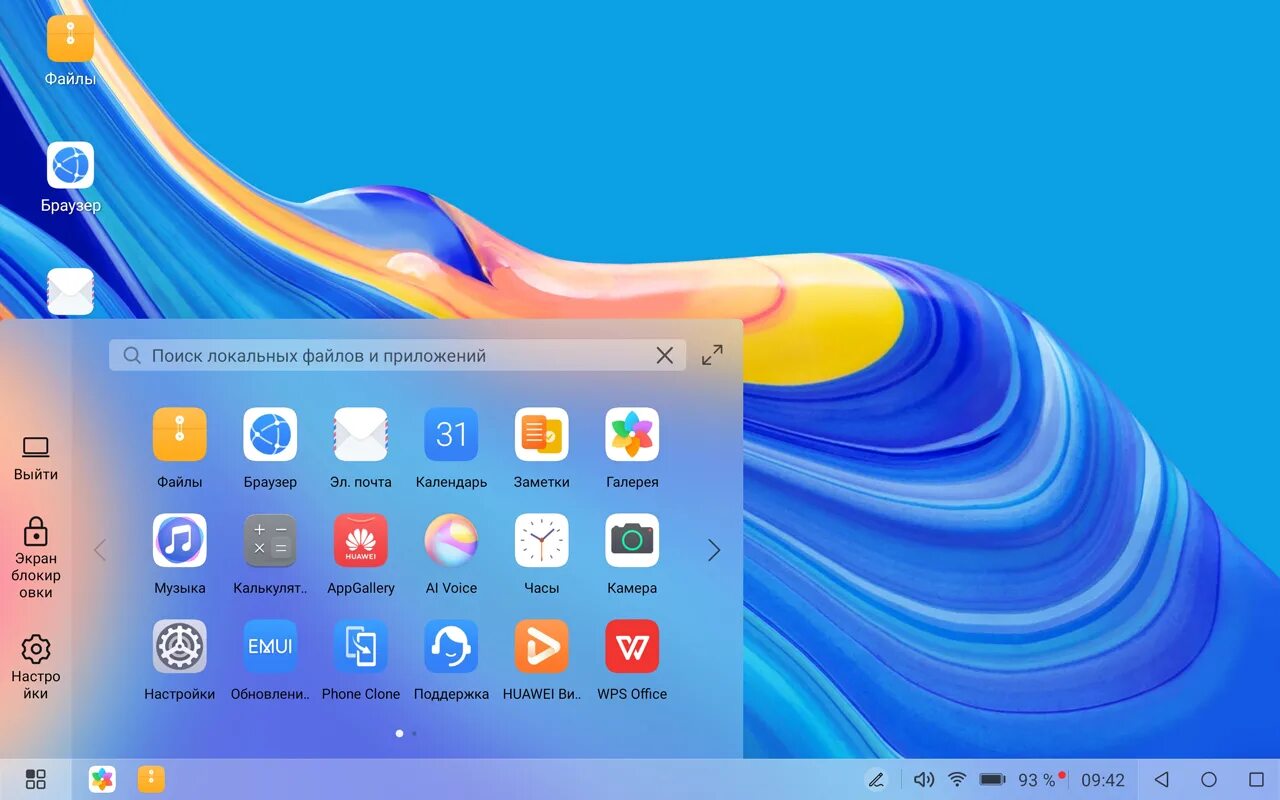Launch the Календарь app
The height and width of the screenshot is (800, 1280).
point(450,434)
